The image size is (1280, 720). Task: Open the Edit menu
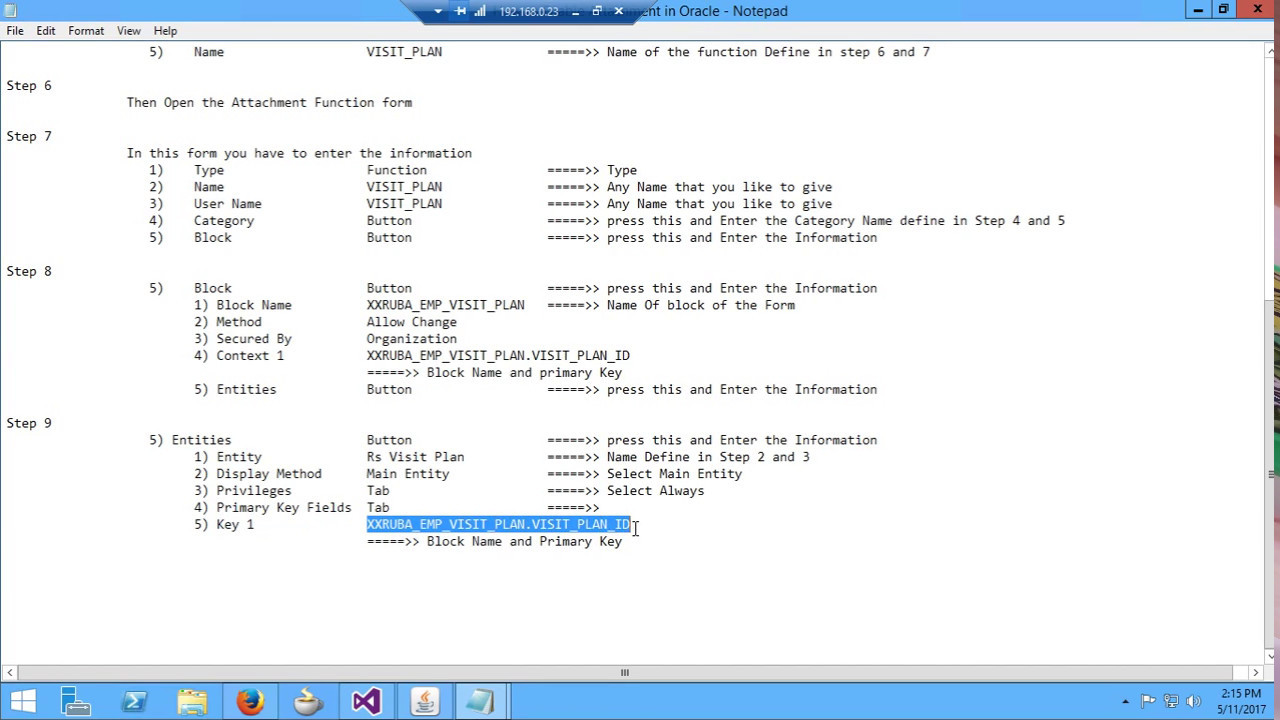point(46,31)
